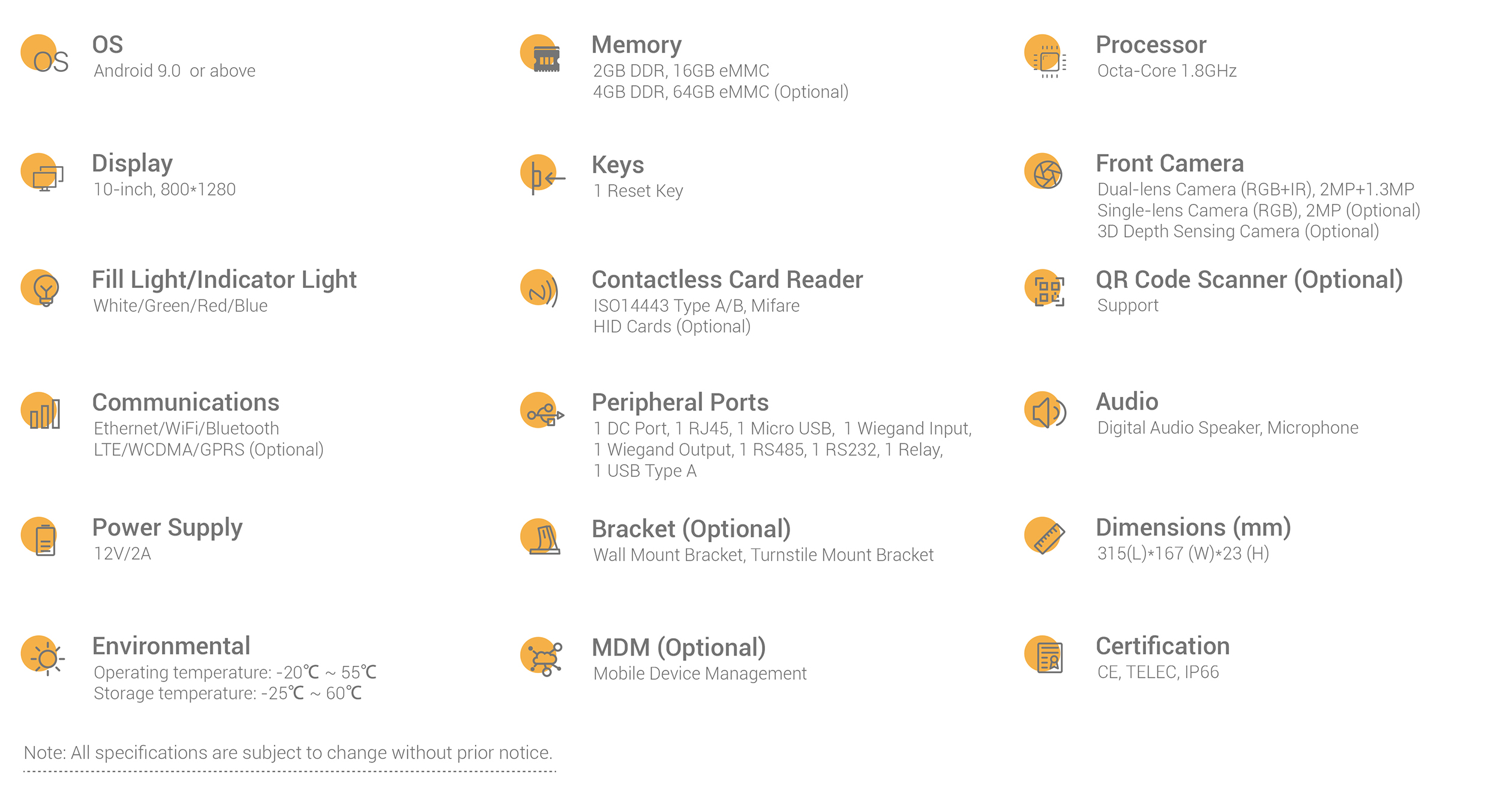Viewport: 1512px width, 805px height.
Task: Click the Certification document icon
Action: [1044, 654]
